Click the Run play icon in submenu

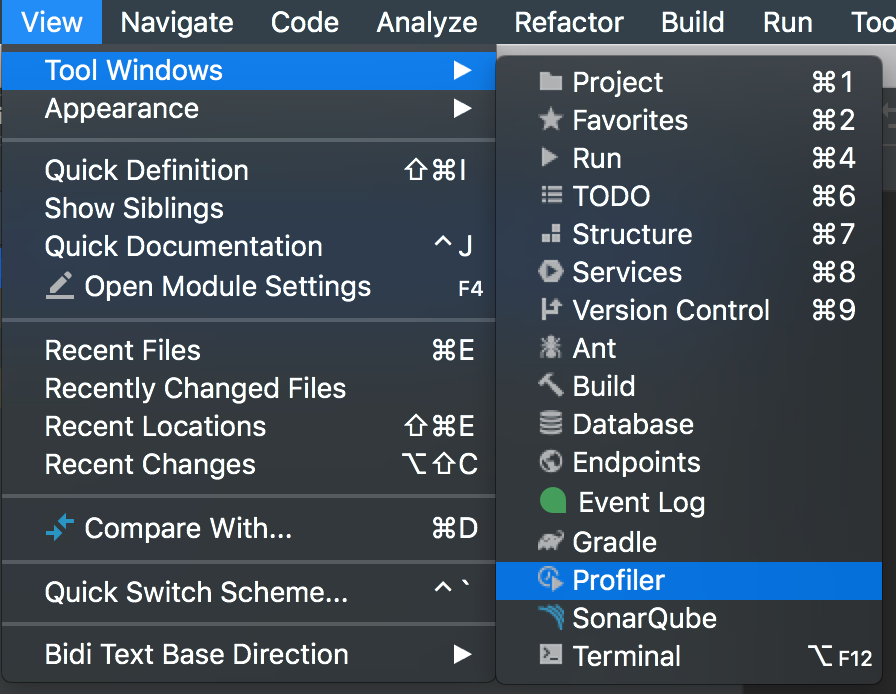[x=549, y=157]
